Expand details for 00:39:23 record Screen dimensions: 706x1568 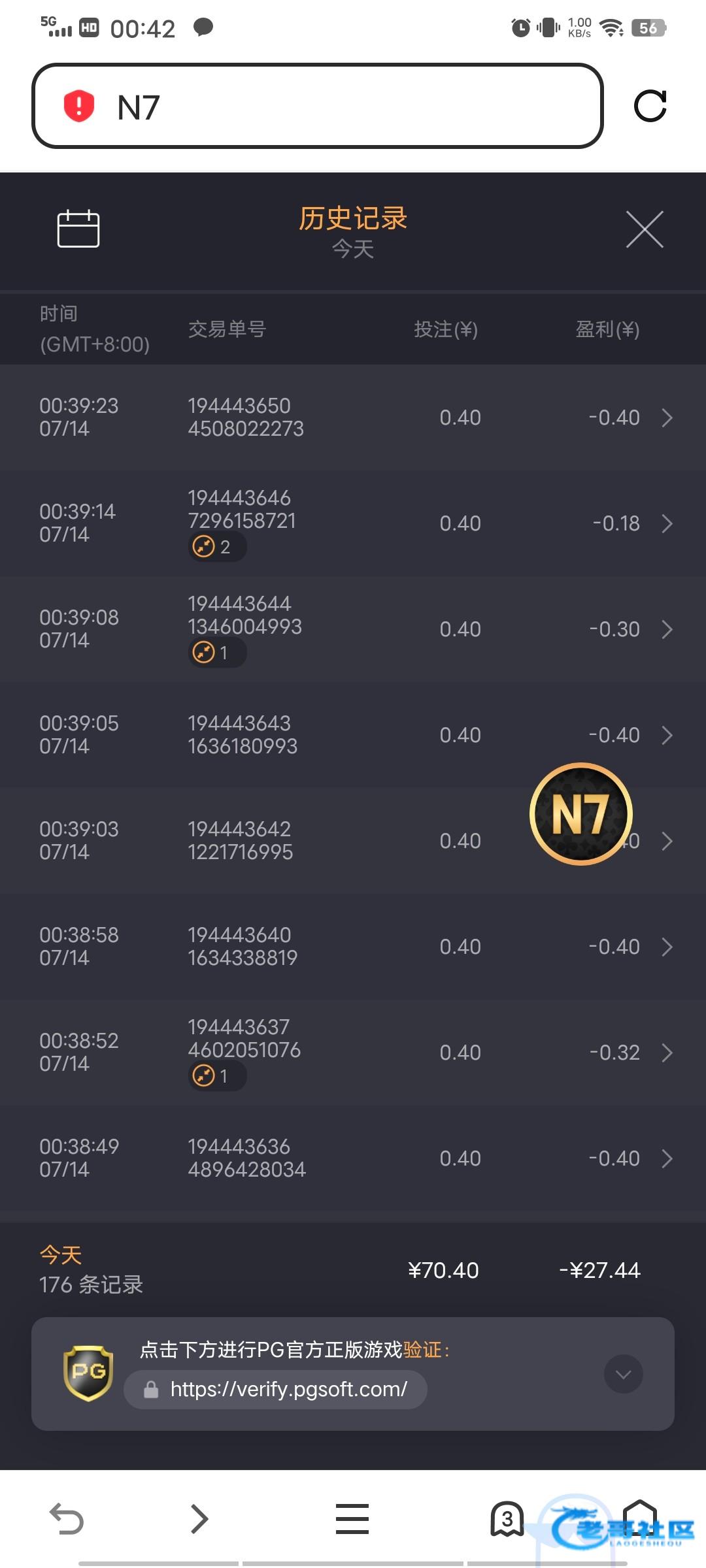(667, 417)
